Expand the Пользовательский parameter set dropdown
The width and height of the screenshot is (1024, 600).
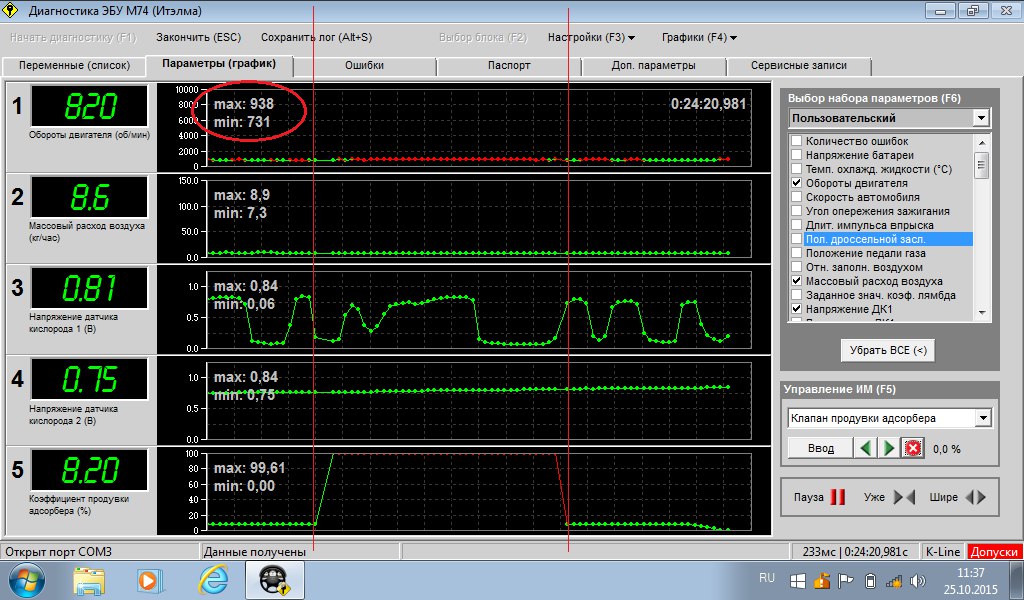[x=981, y=118]
